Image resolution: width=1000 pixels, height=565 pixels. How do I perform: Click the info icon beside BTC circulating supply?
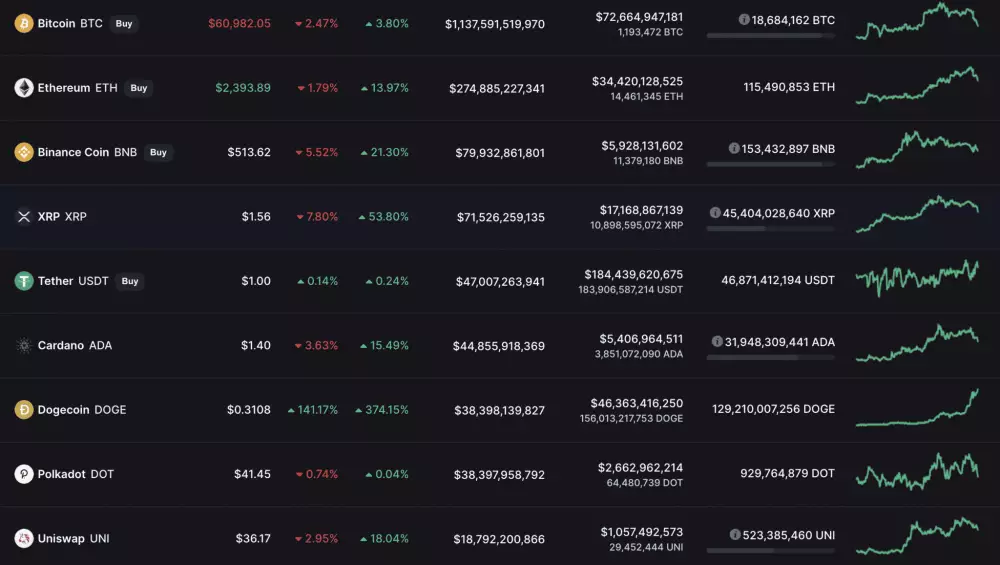click(744, 19)
